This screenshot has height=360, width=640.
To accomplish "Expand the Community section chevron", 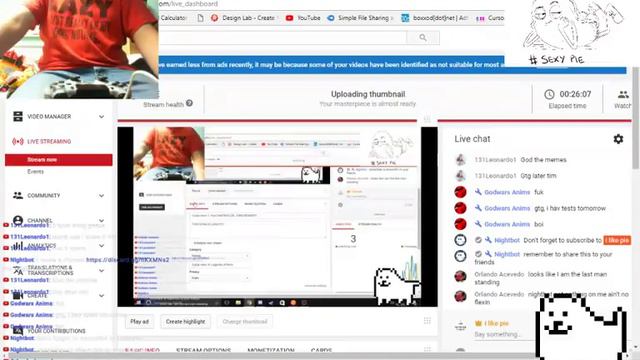I will point(101,196).
